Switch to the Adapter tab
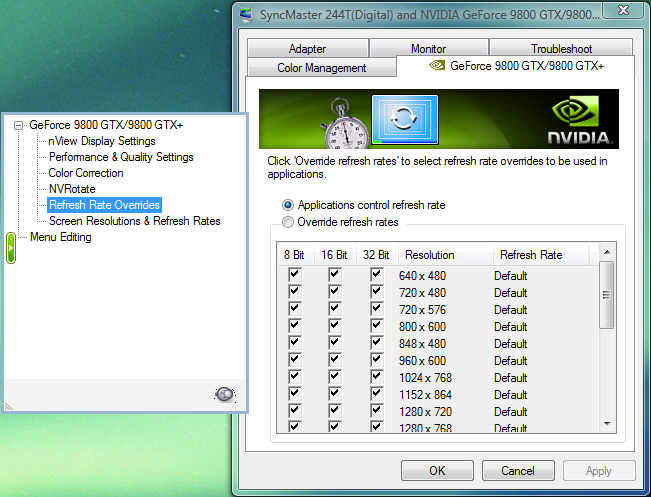The width and height of the screenshot is (651, 497). coord(307,49)
